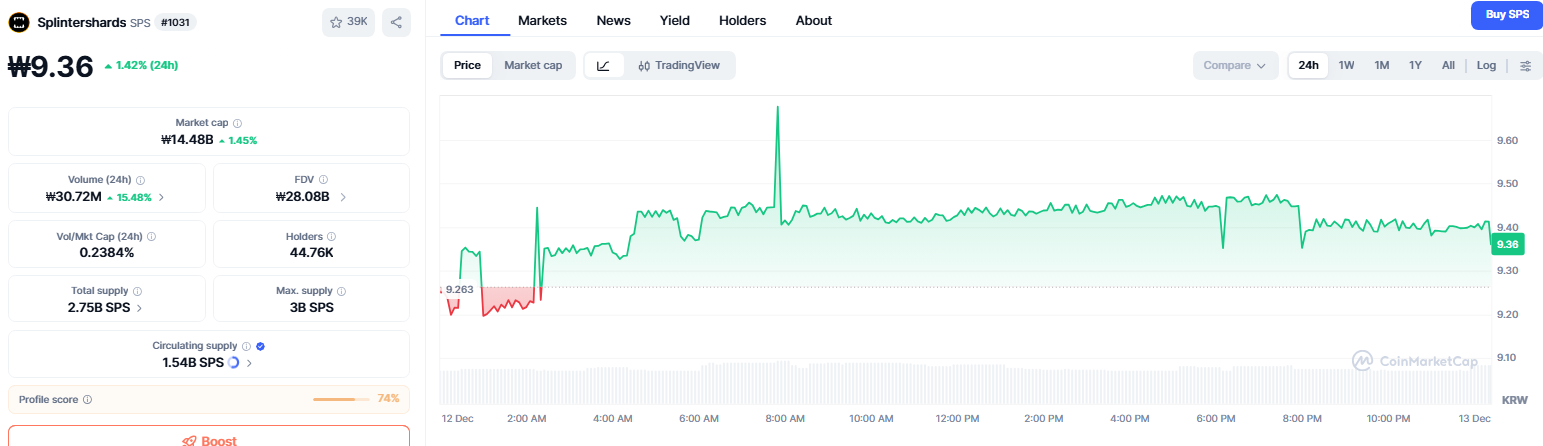The height and width of the screenshot is (446, 1543).
Task: Select the 1W time range
Action: click(x=1347, y=65)
